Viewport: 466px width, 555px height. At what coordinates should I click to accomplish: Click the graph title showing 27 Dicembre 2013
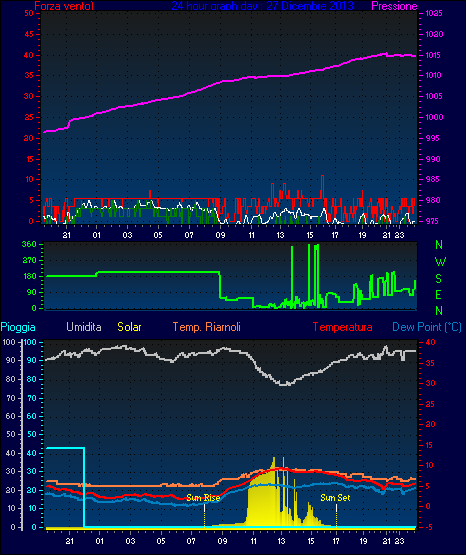pyautogui.click(x=263, y=6)
